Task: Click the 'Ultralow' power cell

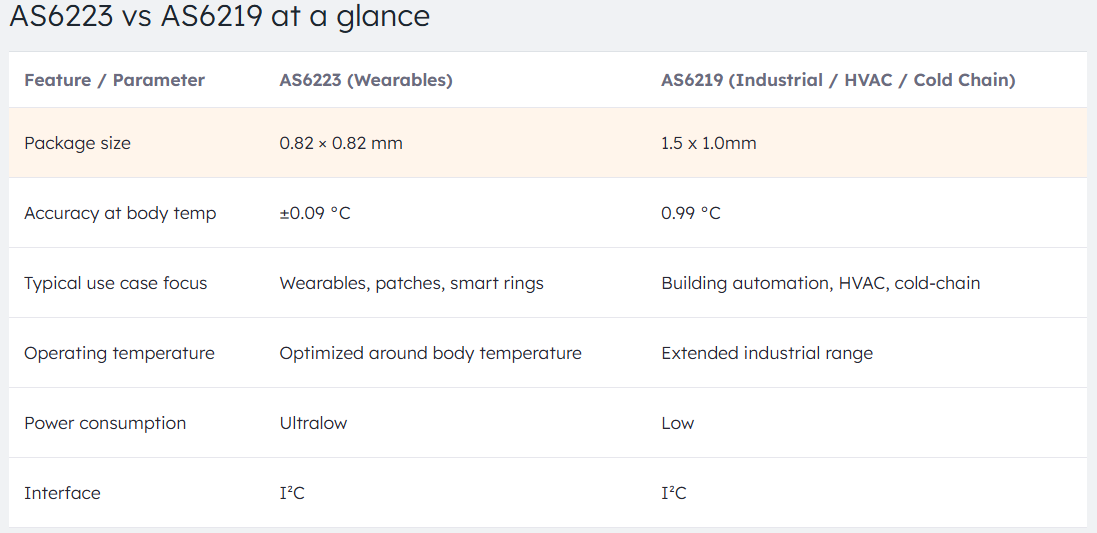Action: click(313, 423)
